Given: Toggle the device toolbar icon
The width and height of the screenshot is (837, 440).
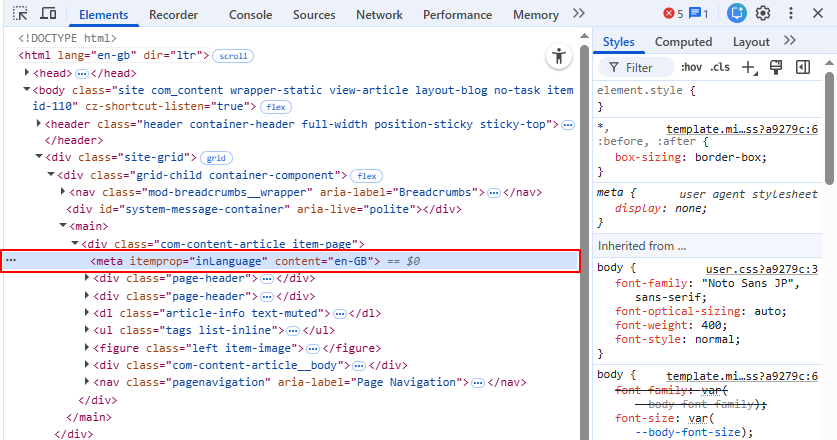Looking at the screenshot, I should (47, 14).
